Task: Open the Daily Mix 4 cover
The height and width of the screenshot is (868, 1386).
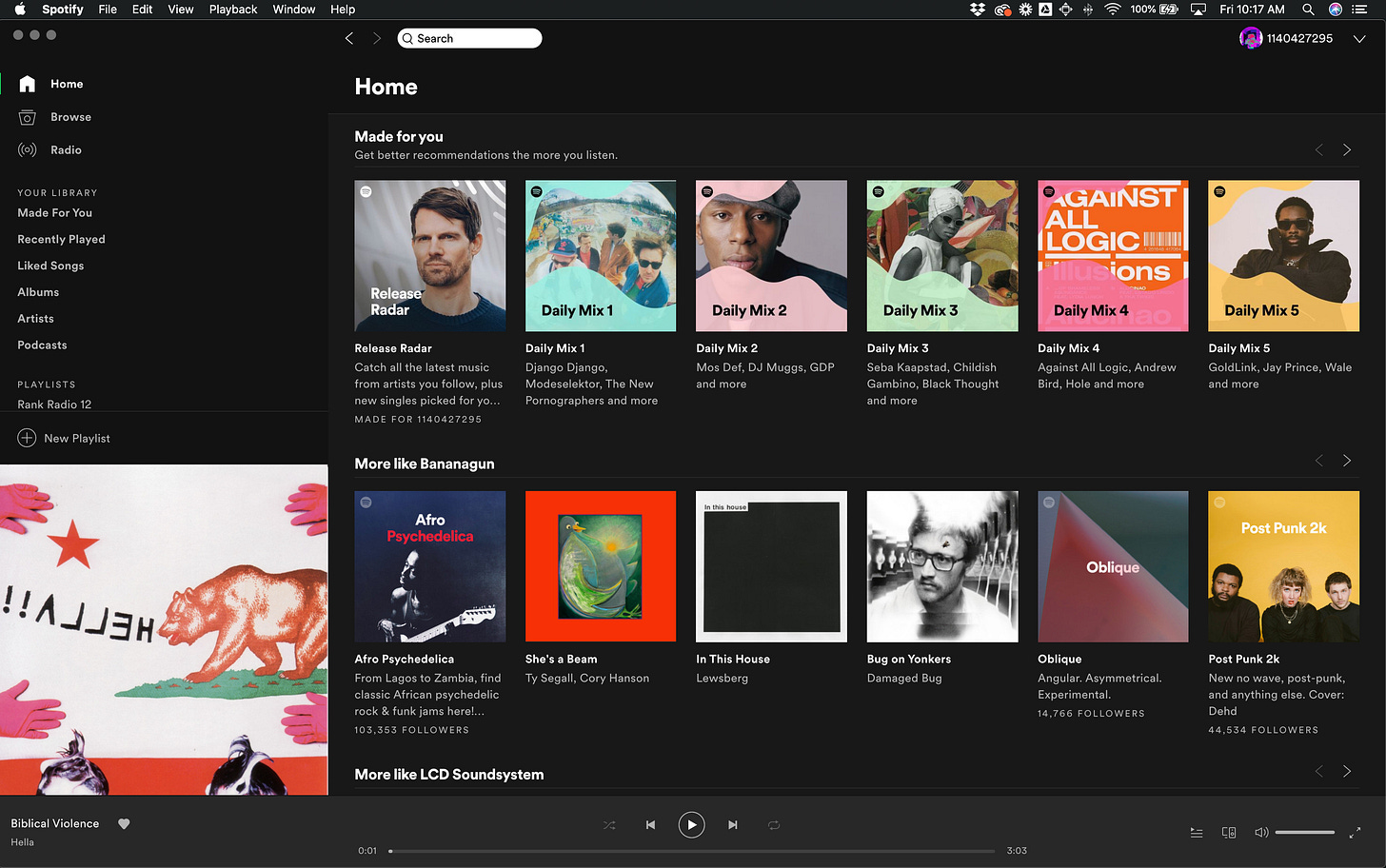Action: click(1113, 256)
